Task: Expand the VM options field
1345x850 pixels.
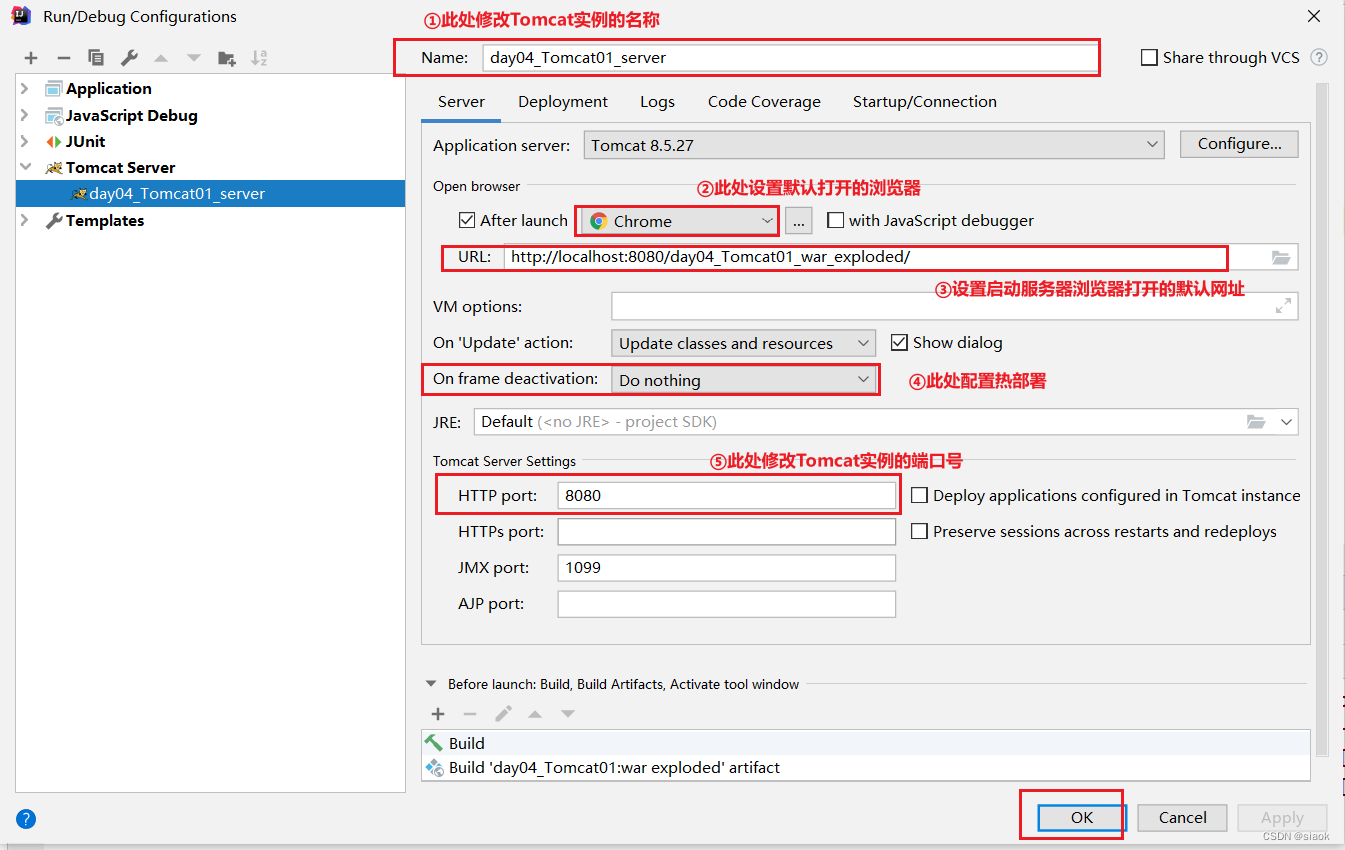Action: coord(1283,306)
